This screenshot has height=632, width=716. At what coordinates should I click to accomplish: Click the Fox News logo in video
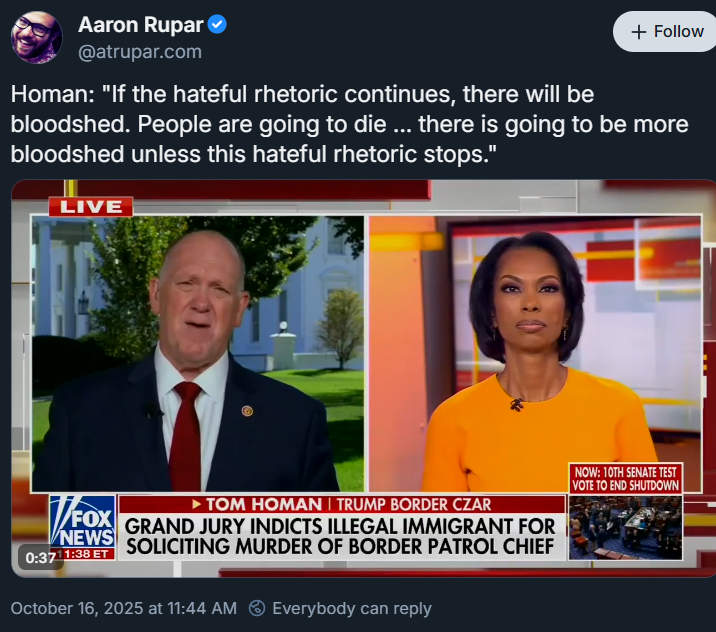(x=83, y=522)
